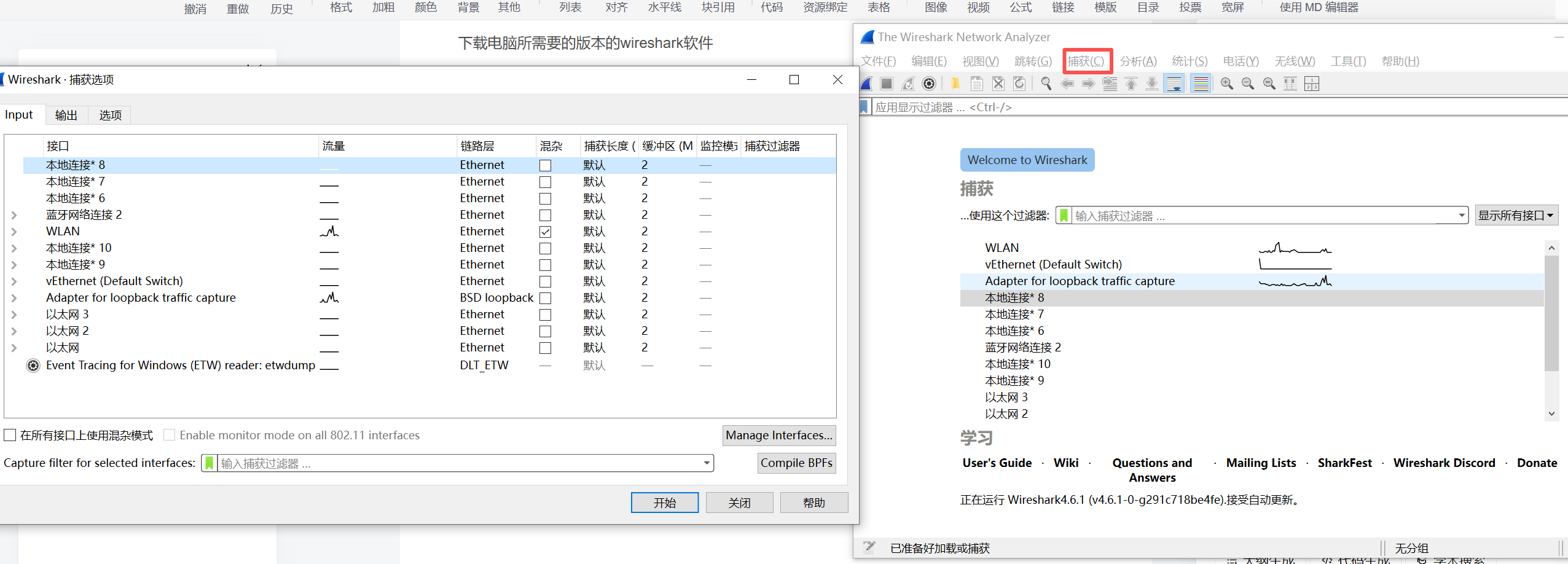Zoom in main window text icon
The height and width of the screenshot is (564, 1568).
click(x=1227, y=84)
